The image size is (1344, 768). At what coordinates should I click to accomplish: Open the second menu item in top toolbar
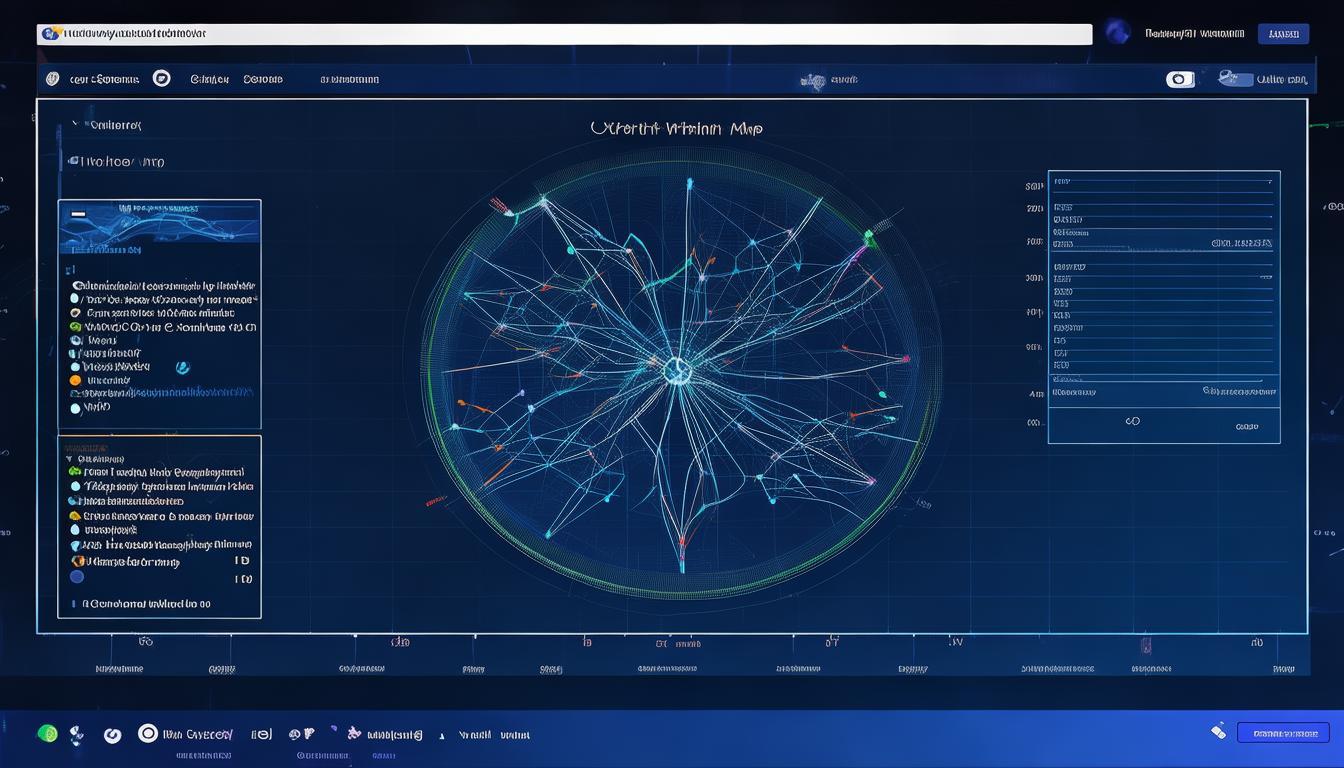[x=210, y=79]
